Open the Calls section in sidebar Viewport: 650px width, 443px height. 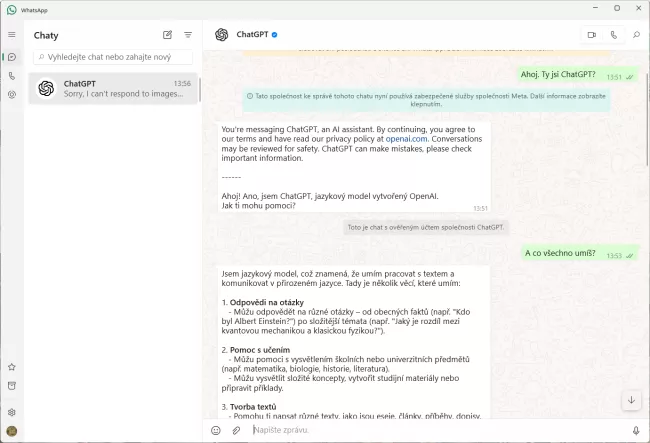(12, 76)
